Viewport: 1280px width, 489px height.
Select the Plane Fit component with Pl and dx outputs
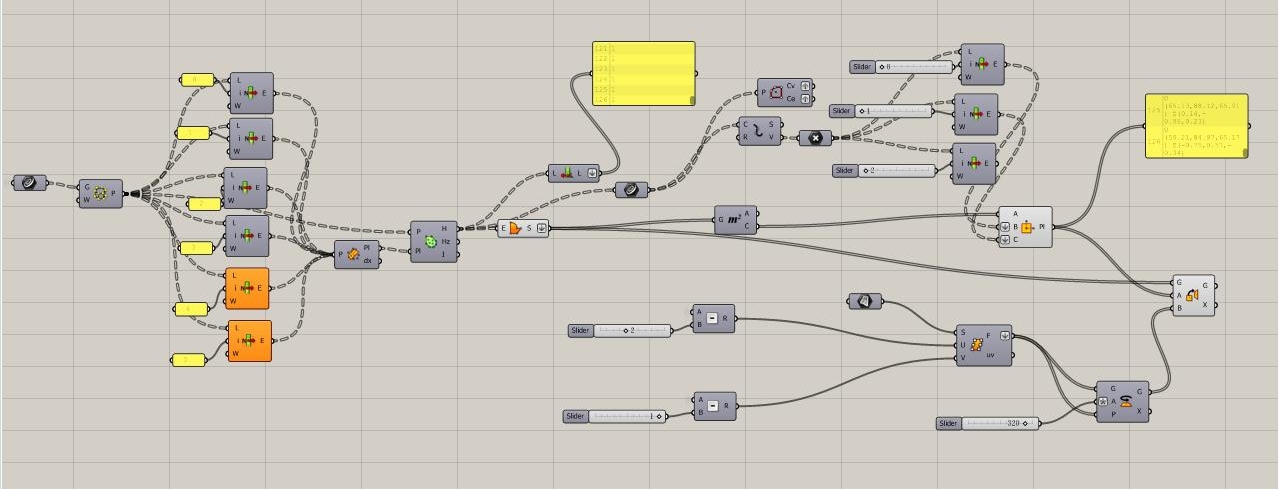[356, 255]
